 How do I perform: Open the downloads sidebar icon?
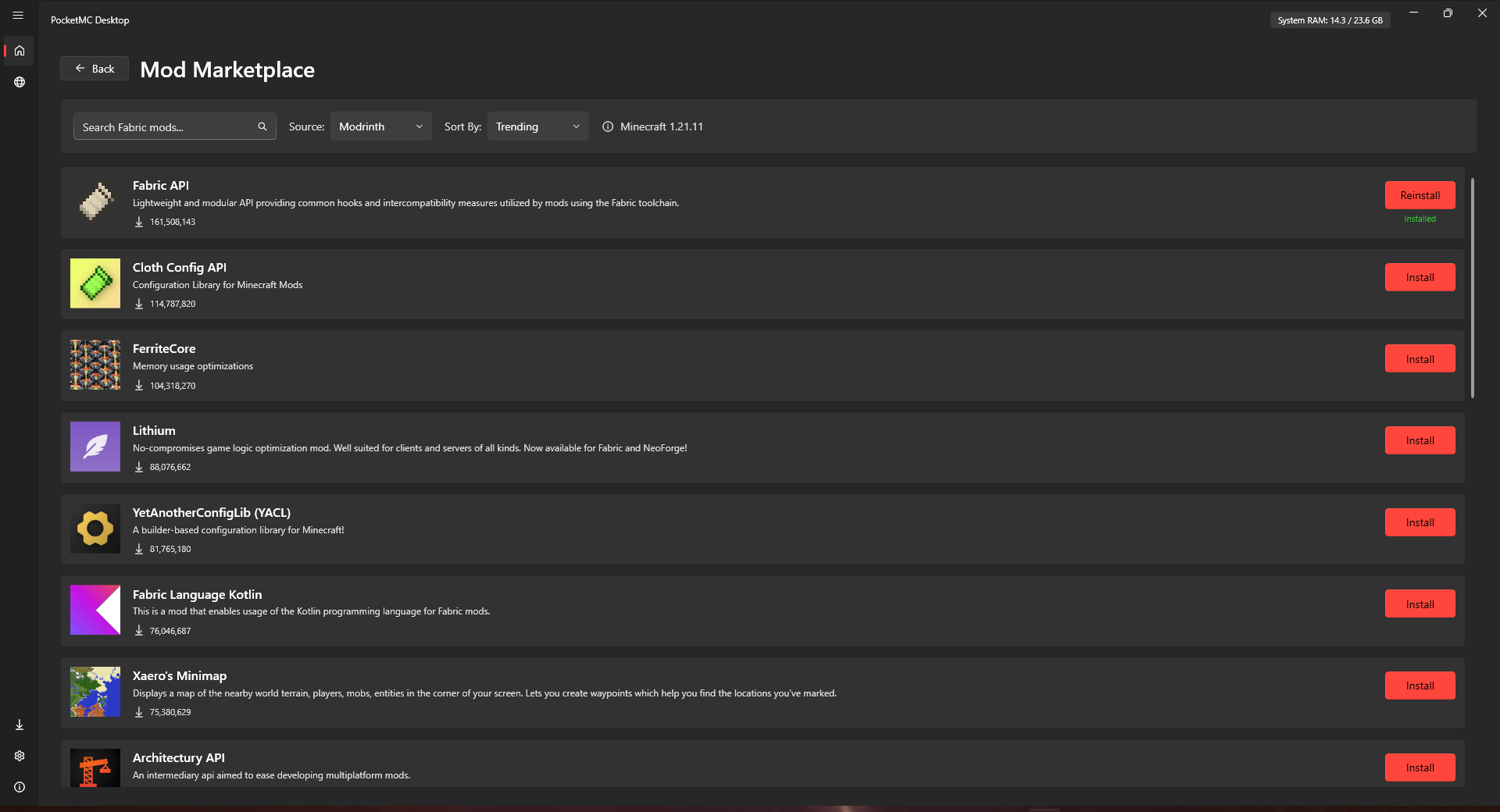(x=20, y=725)
